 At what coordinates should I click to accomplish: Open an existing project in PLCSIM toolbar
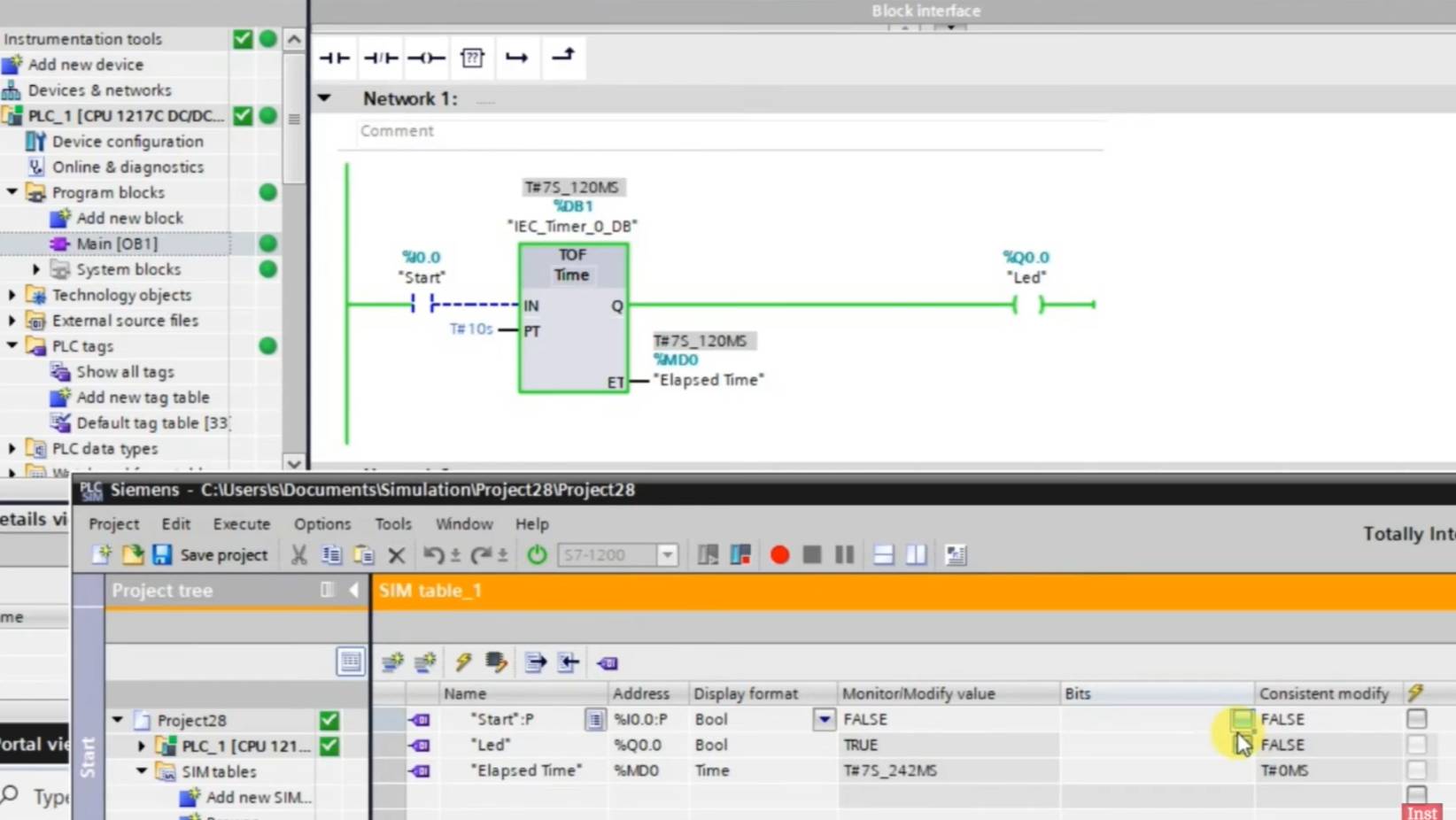pyautogui.click(x=133, y=555)
